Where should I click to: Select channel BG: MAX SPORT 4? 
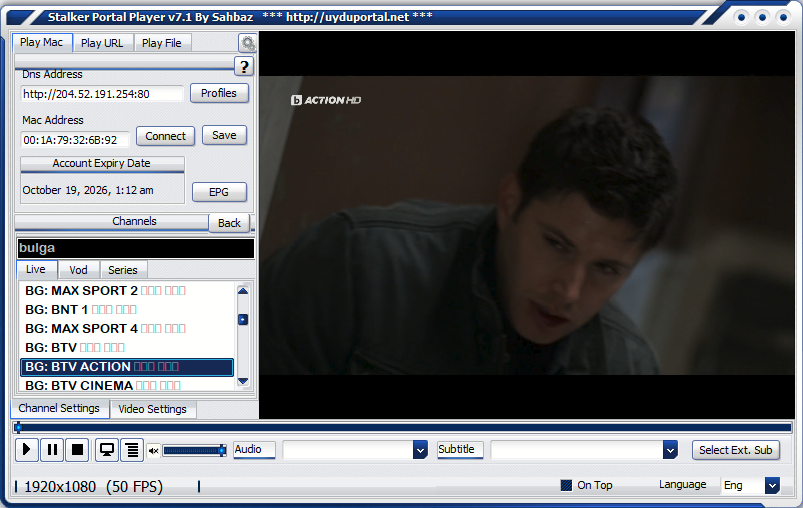(x=126, y=328)
